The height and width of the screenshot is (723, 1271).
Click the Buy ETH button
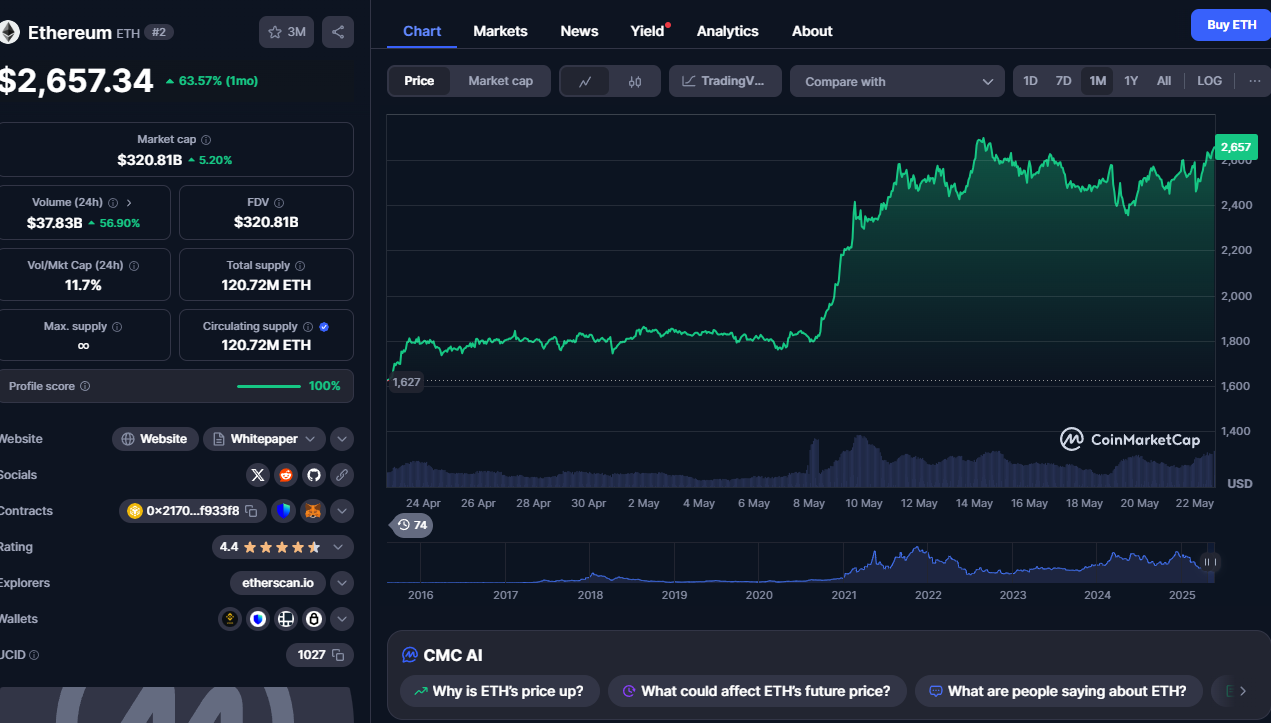pyautogui.click(x=1231, y=25)
